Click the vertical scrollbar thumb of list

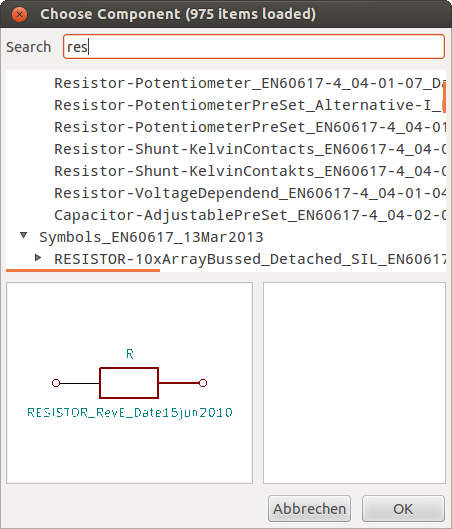tap(444, 97)
